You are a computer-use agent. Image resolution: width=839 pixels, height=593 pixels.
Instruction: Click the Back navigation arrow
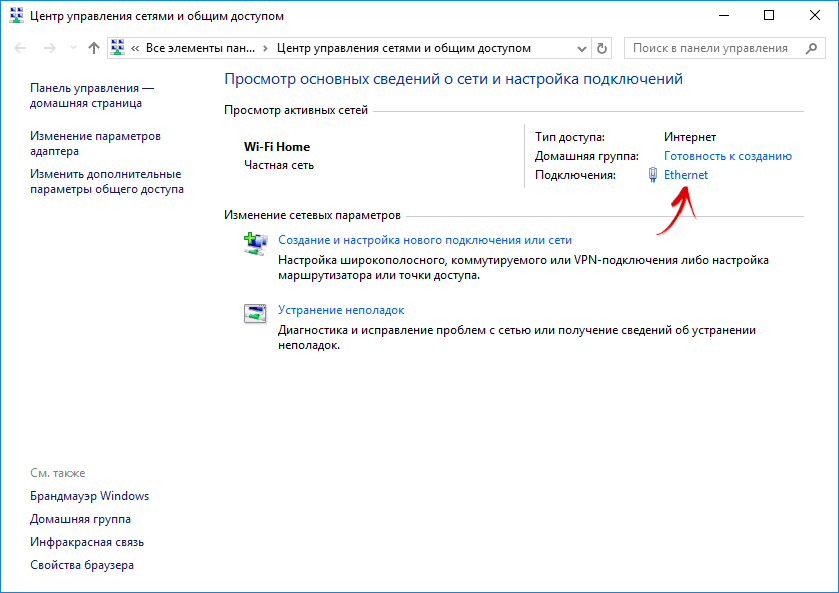(x=19, y=48)
